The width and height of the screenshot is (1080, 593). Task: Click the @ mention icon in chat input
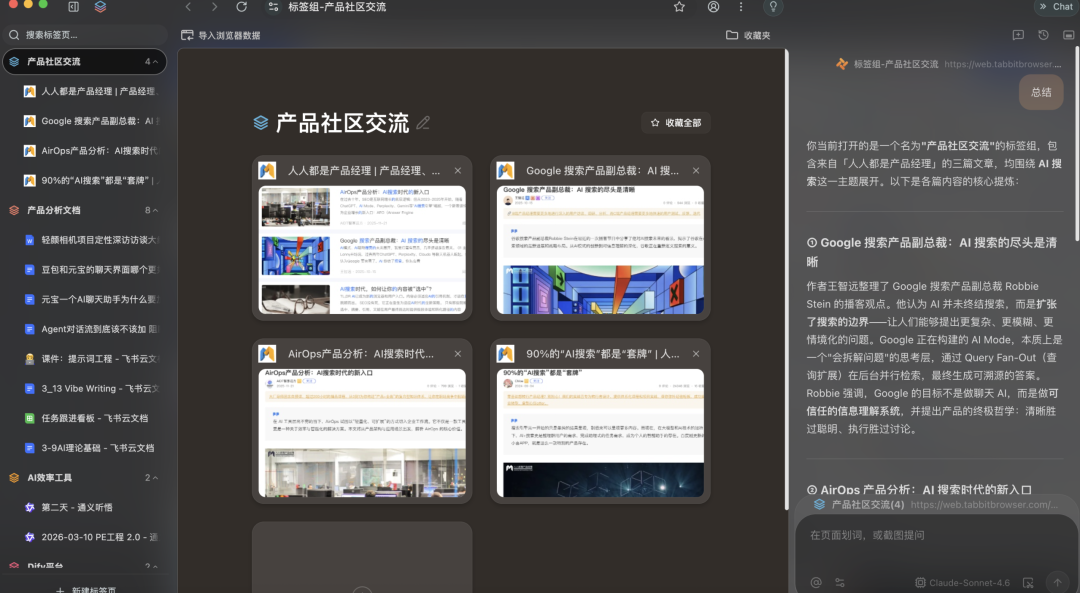pos(816,582)
